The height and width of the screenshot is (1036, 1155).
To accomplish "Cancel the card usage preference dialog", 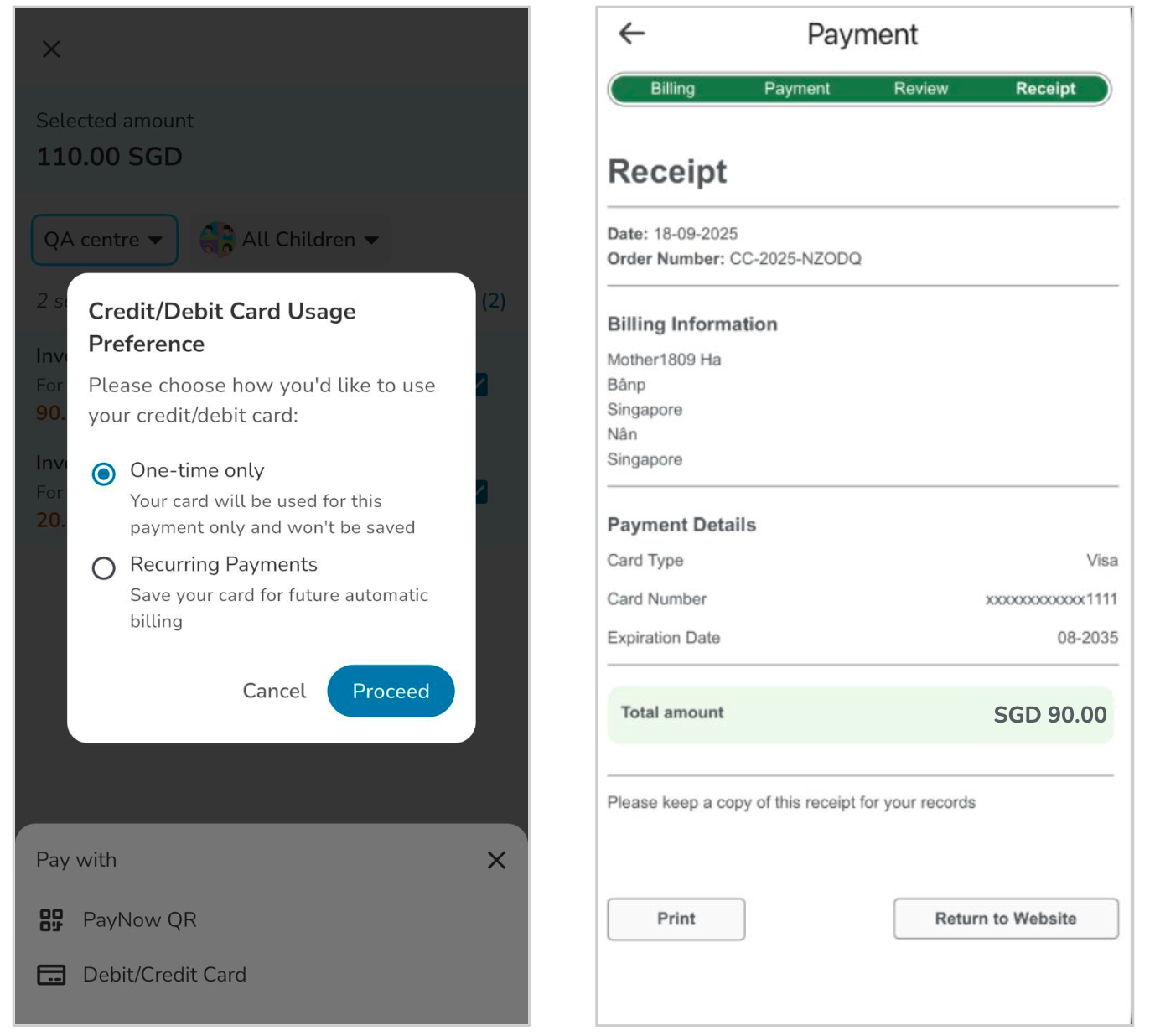I will tap(274, 691).
